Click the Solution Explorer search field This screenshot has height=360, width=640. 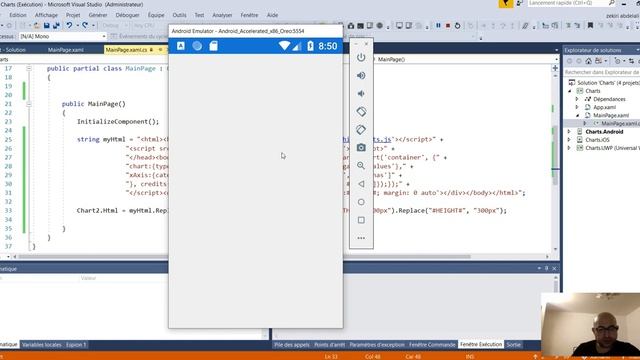point(602,72)
